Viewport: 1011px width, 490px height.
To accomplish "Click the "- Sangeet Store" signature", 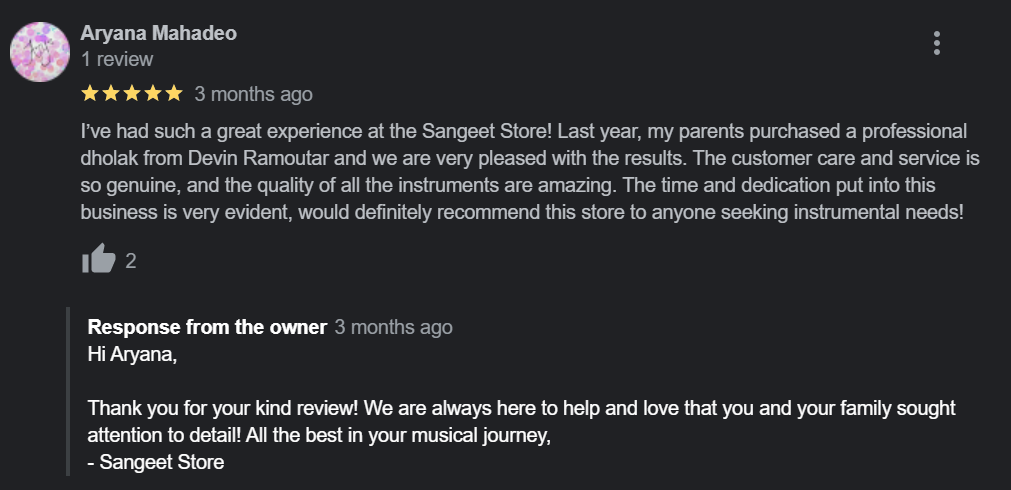I will click(156, 462).
